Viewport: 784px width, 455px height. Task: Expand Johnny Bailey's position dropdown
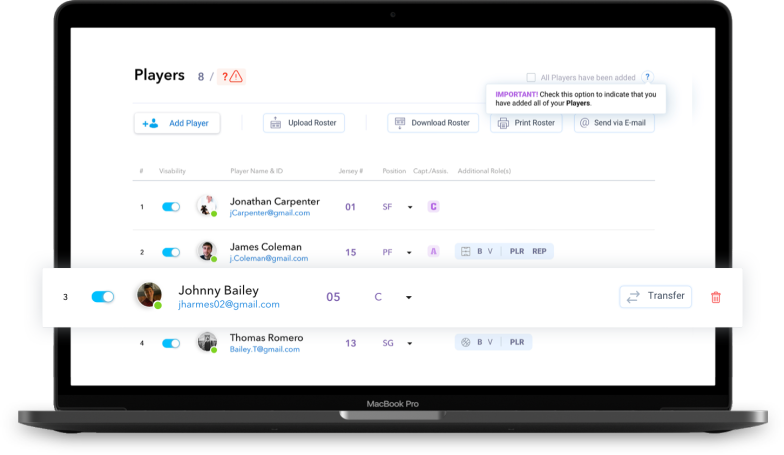[x=408, y=298]
